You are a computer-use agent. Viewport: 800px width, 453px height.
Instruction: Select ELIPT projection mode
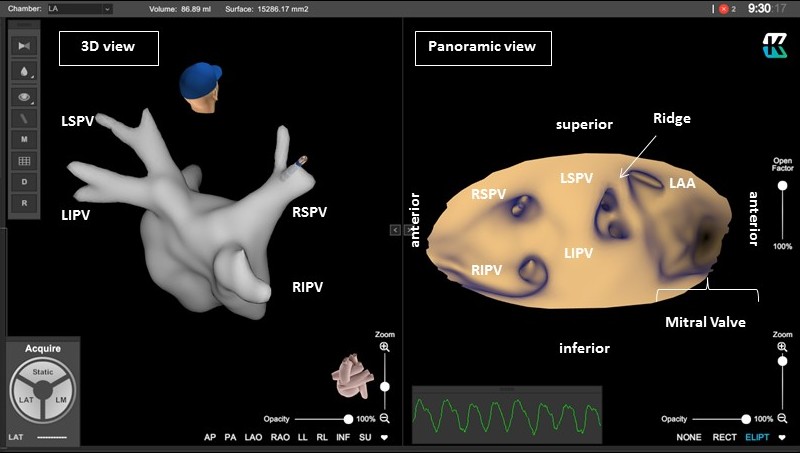tap(759, 438)
